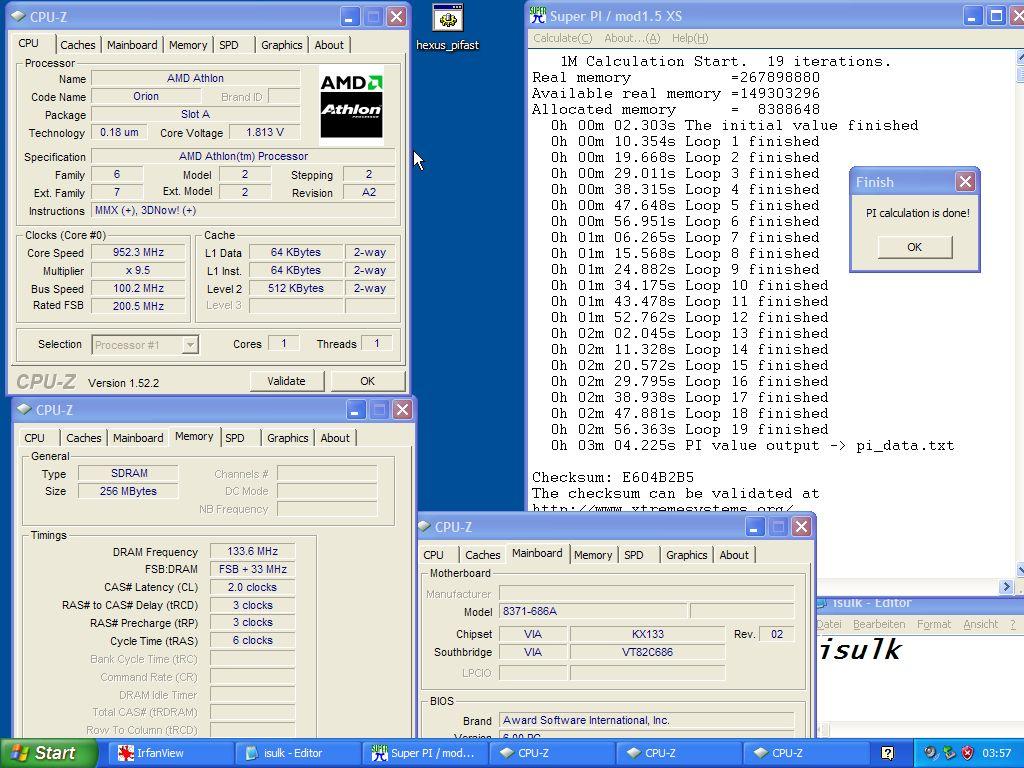
Task: Click the FSB:DRAM FSB + 33 MHz value
Action: pyautogui.click(x=253, y=569)
